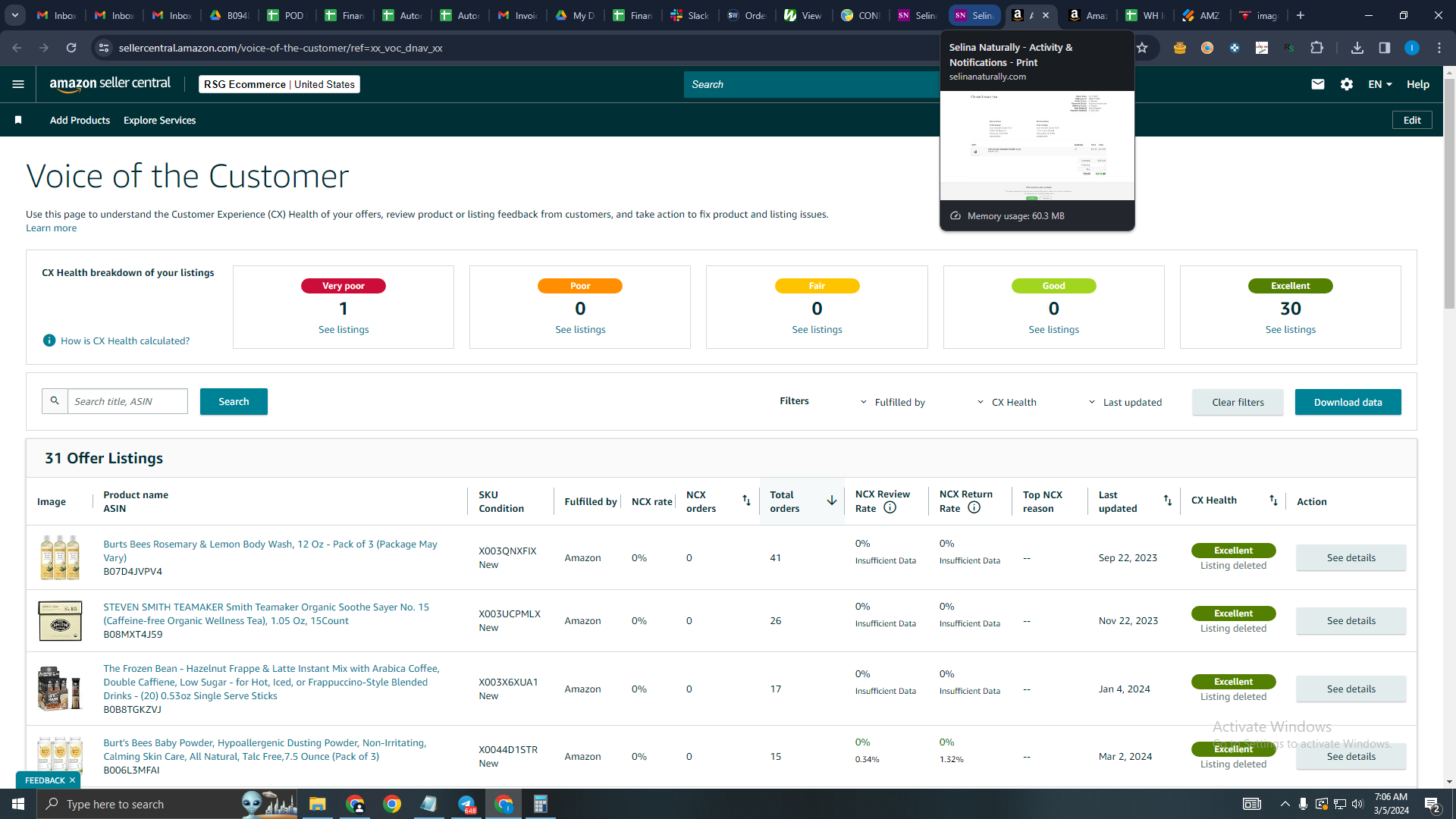Image resolution: width=1456 pixels, height=819 pixels.
Task: Open the Windows Start menu
Action: 18,804
